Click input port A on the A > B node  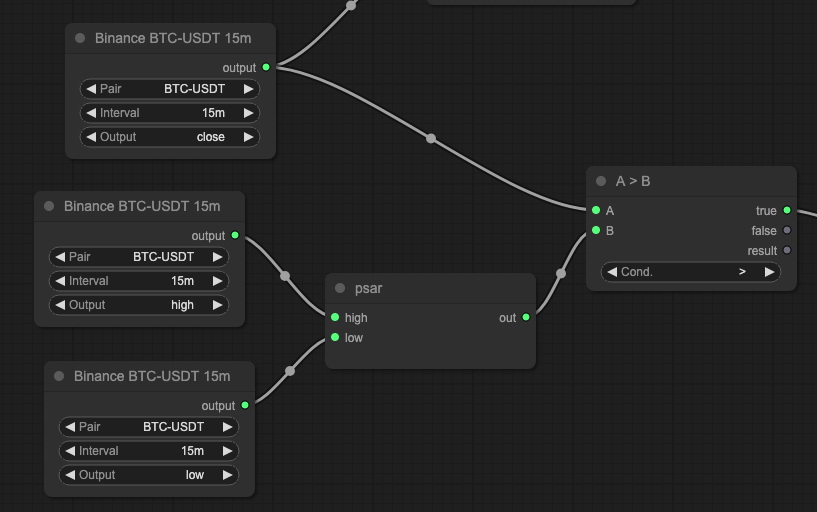(596, 210)
